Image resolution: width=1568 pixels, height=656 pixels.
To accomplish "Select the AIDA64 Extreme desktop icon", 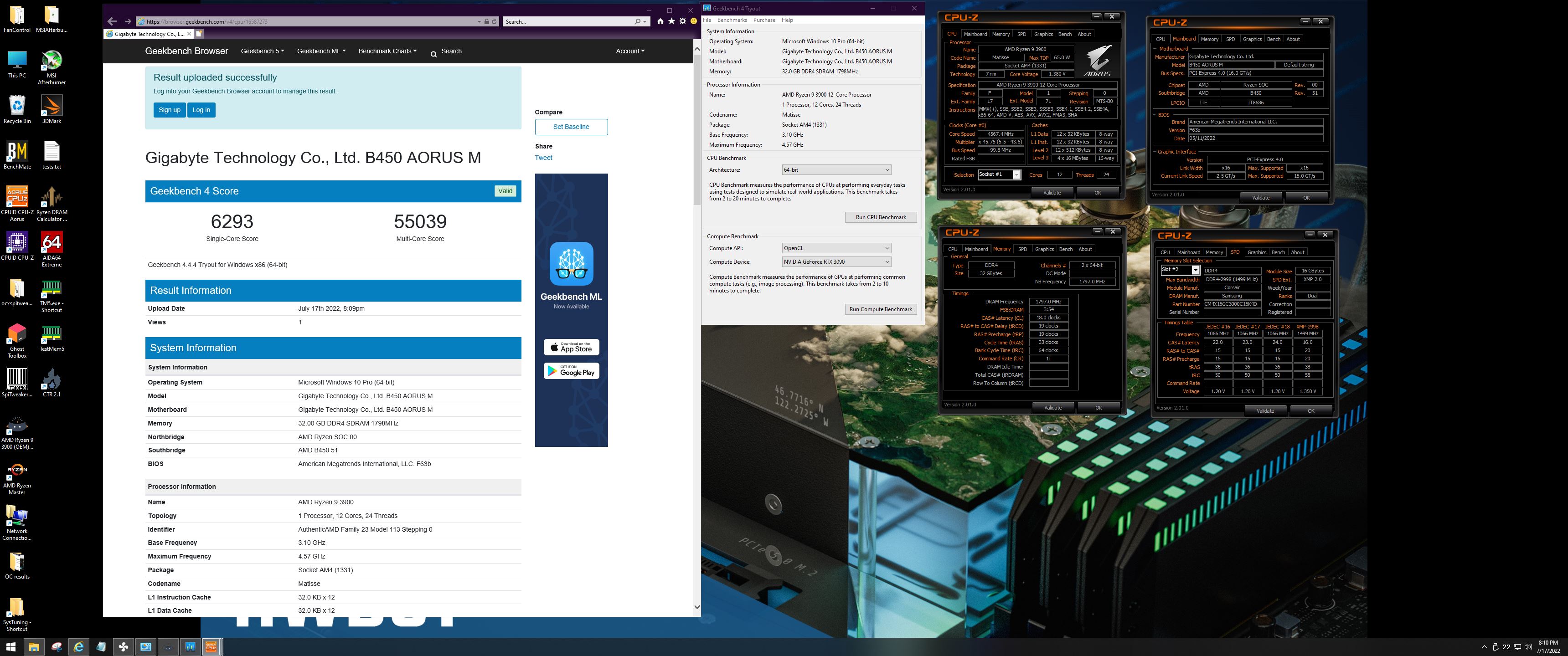I will [x=52, y=250].
